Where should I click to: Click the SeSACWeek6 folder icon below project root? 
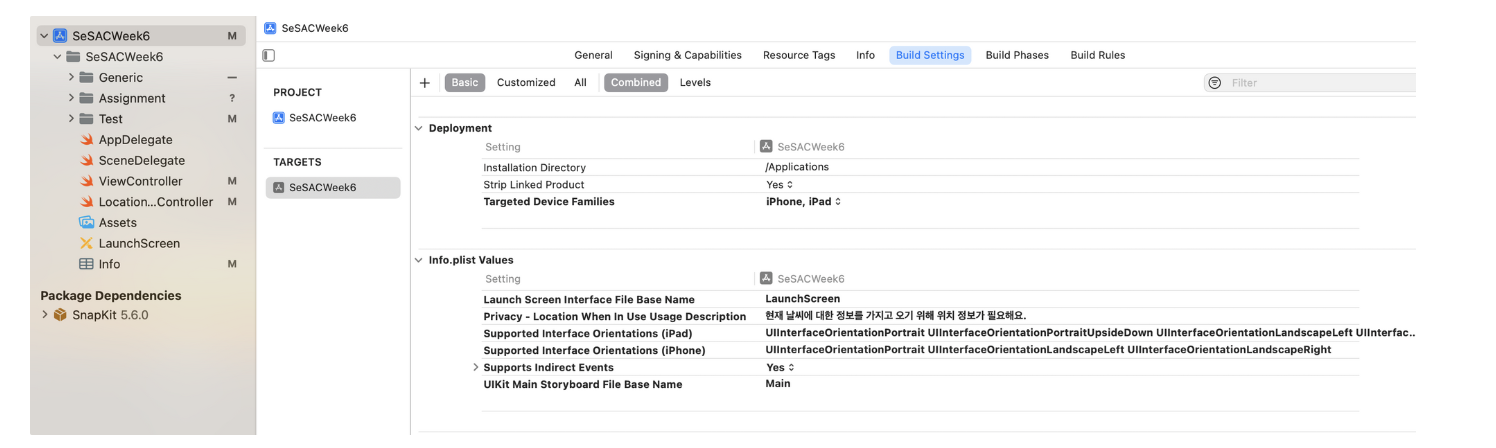point(74,57)
